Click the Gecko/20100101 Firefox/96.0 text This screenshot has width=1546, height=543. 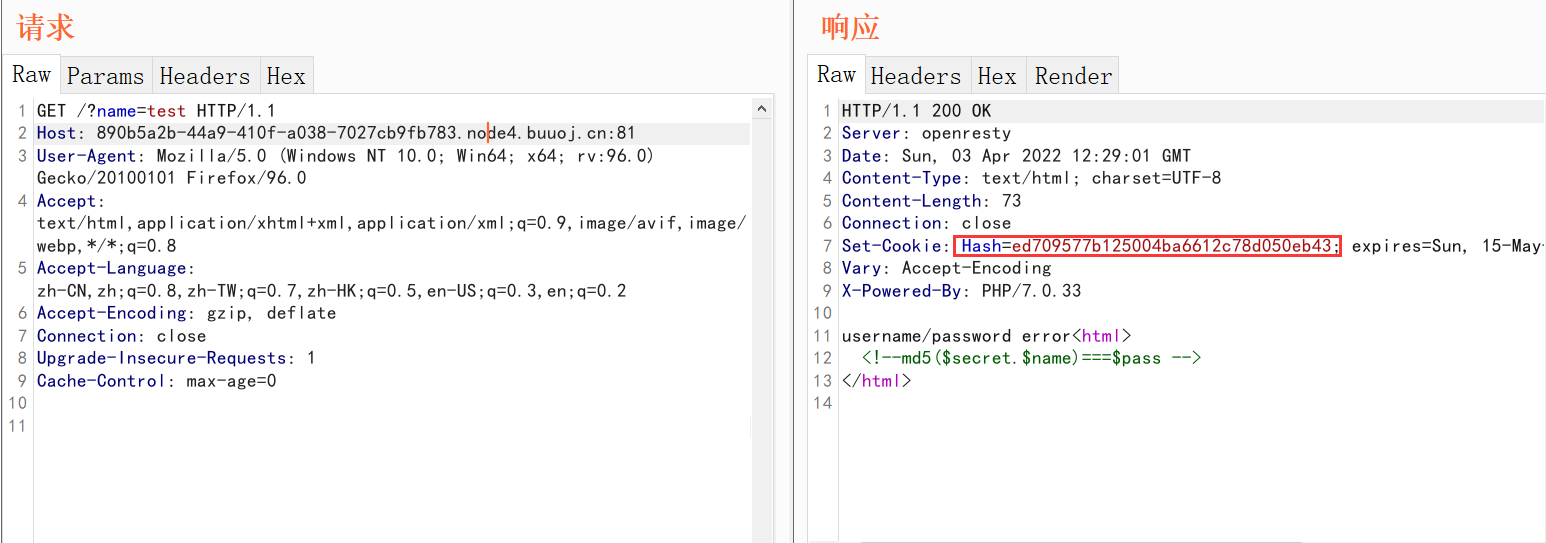pyautogui.click(x=171, y=178)
